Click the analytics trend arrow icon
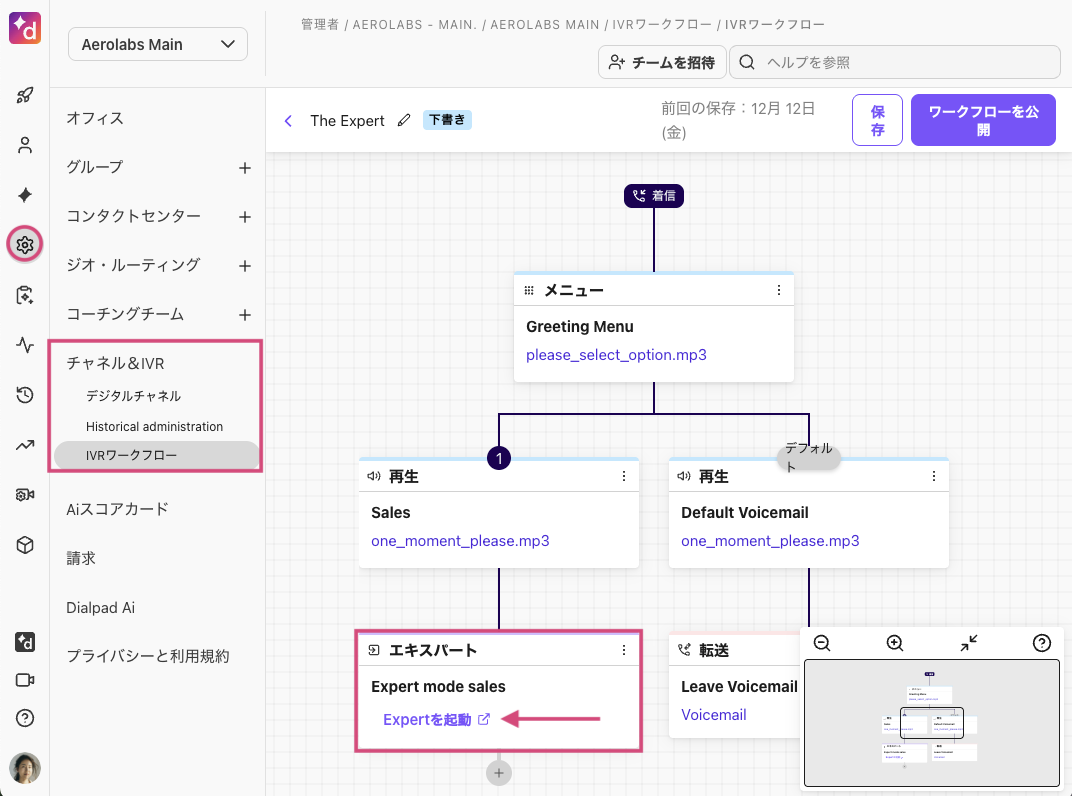 25,446
